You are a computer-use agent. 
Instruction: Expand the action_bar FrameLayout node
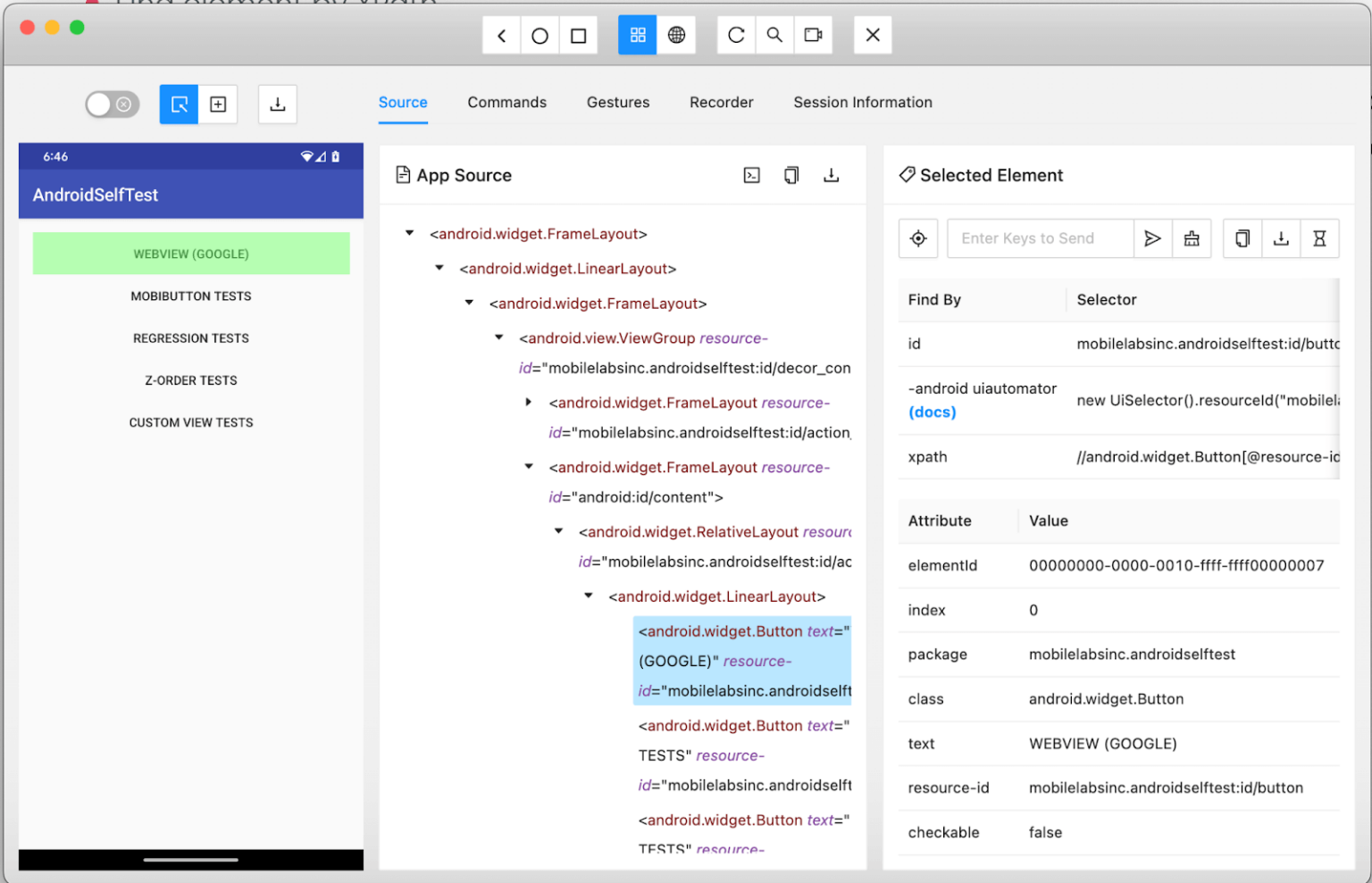pyautogui.click(x=528, y=402)
